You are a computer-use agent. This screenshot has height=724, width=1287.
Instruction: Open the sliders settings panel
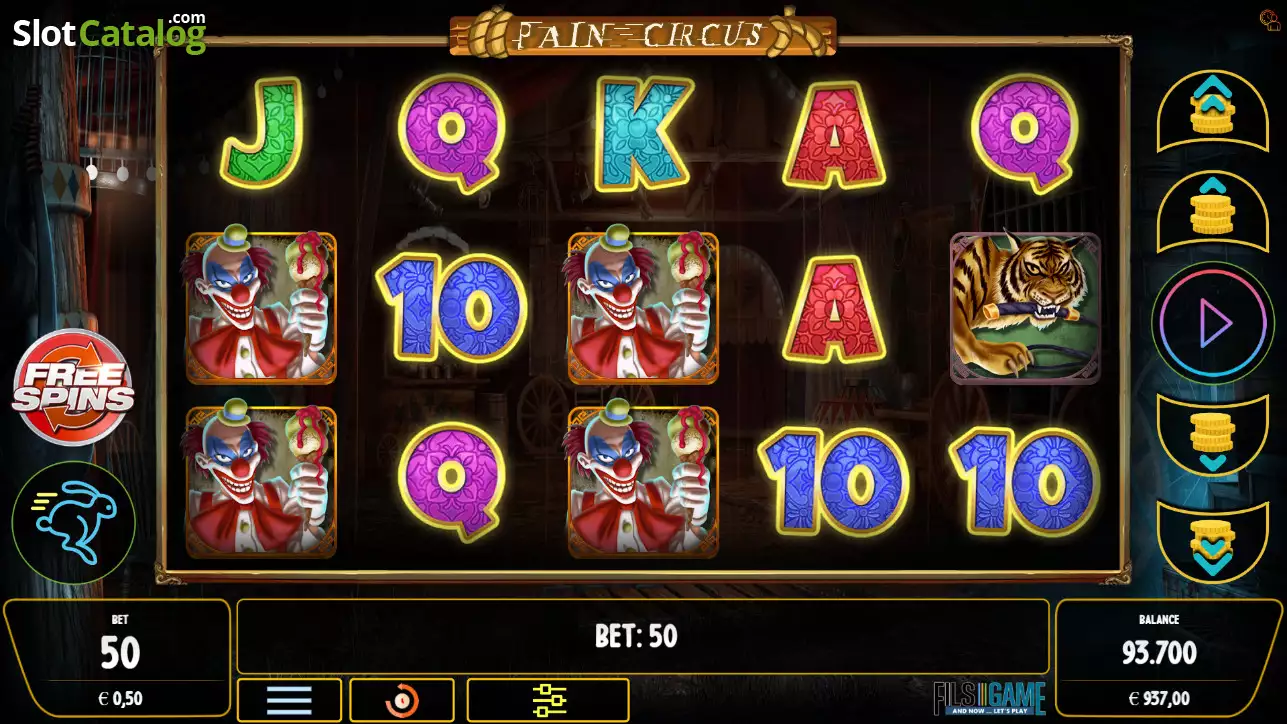click(548, 700)
